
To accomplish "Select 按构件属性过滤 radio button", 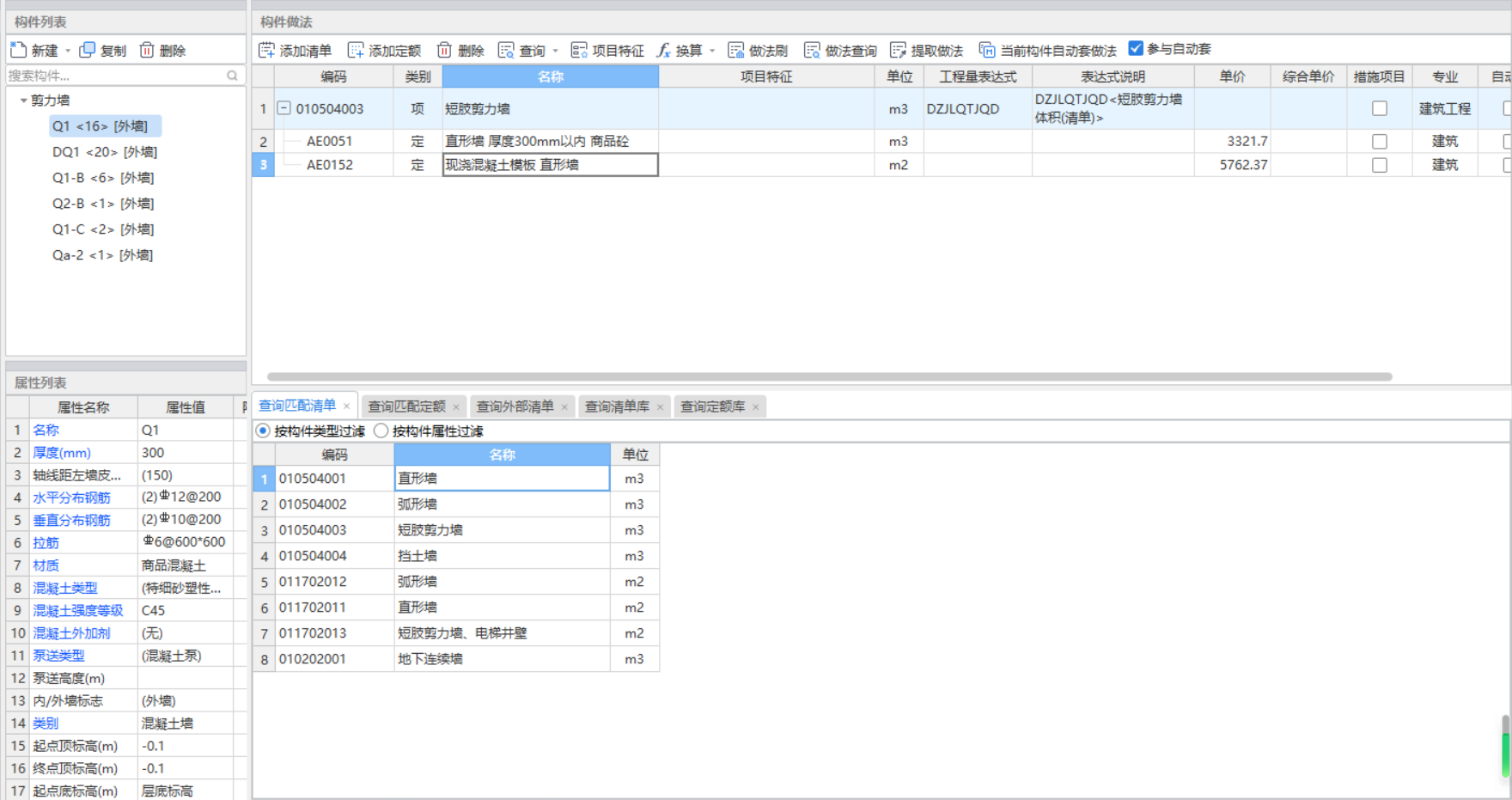I will (381, 431).
